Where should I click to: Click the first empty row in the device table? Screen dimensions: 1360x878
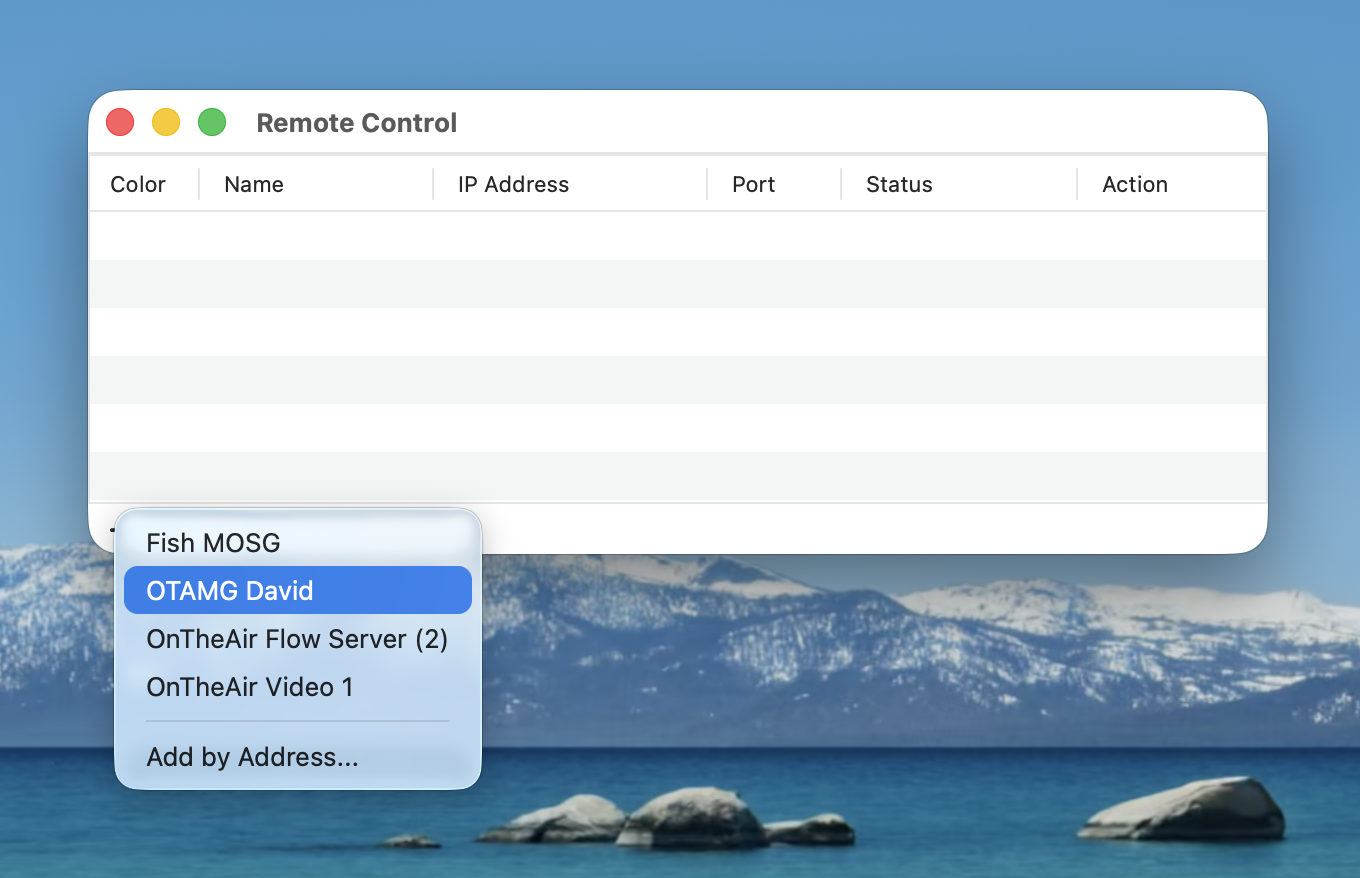click(680, 235)
